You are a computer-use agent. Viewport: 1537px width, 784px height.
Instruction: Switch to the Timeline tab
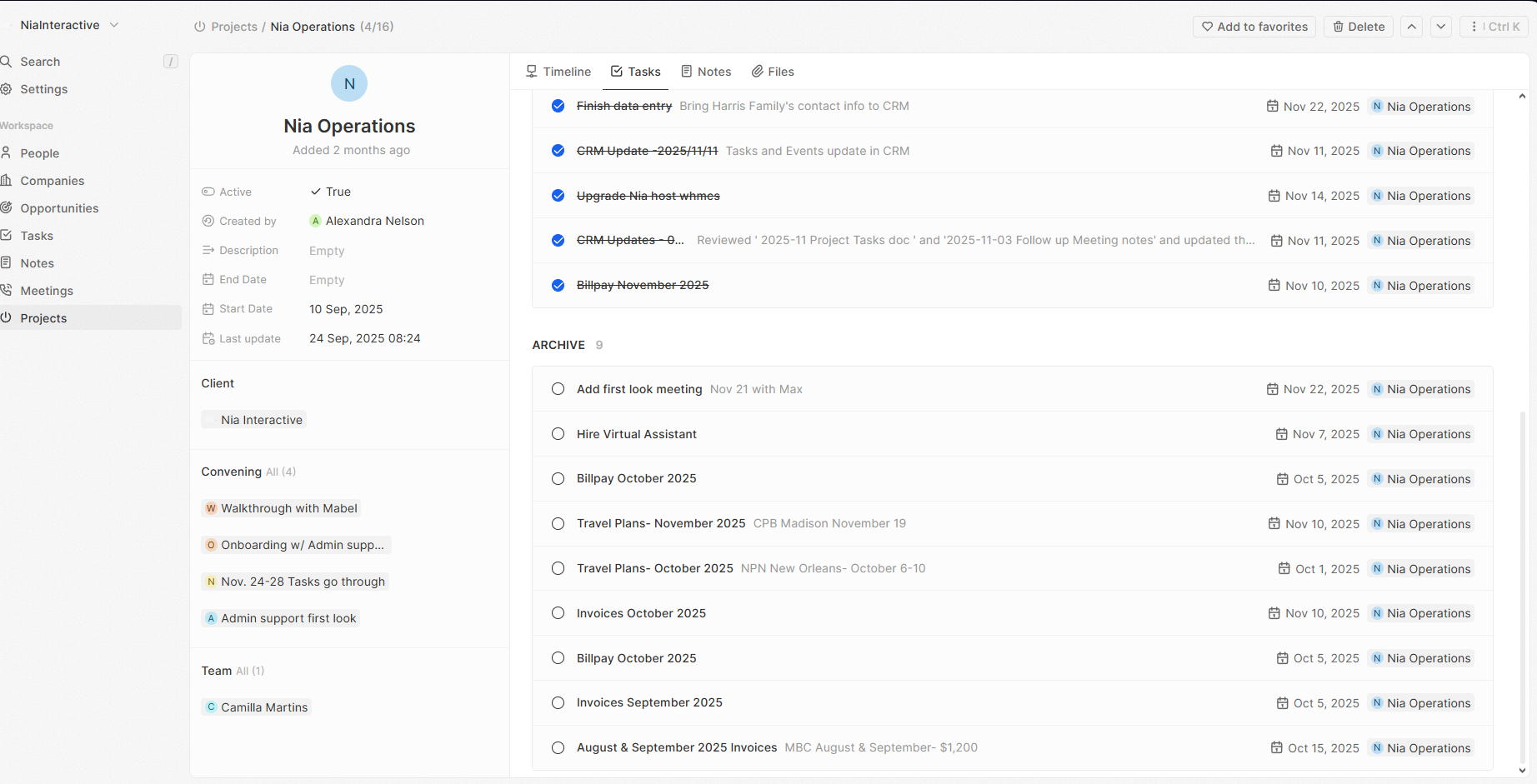click(558, 72)
